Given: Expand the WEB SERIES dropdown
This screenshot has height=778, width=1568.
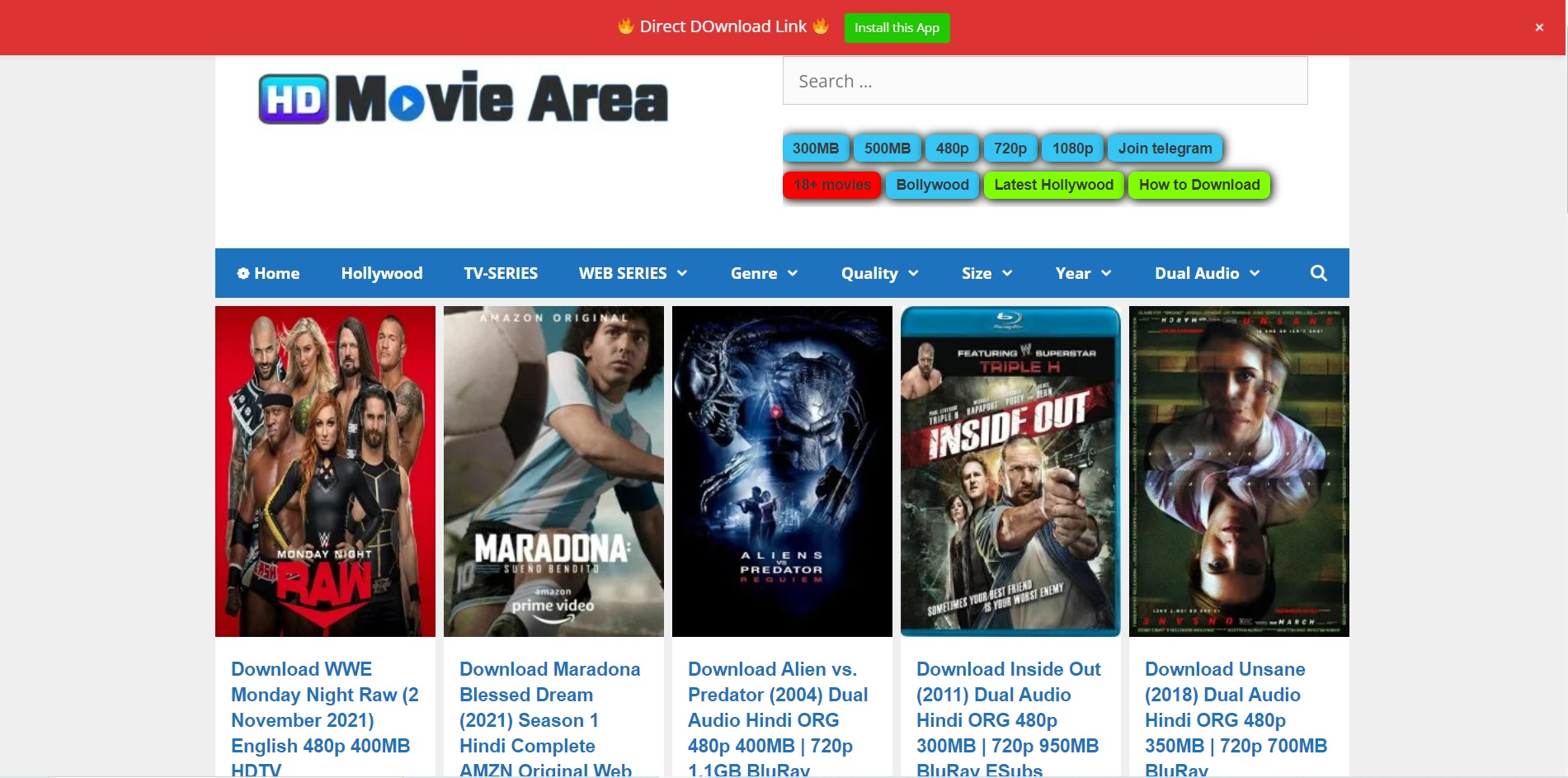Looking at the screenshot, I should [633, 273].
